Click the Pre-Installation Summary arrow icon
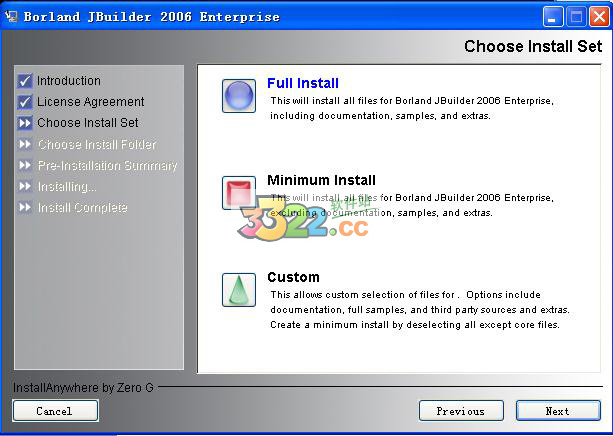613x436 pixels. pyautogui.click(x=25, y=165)
